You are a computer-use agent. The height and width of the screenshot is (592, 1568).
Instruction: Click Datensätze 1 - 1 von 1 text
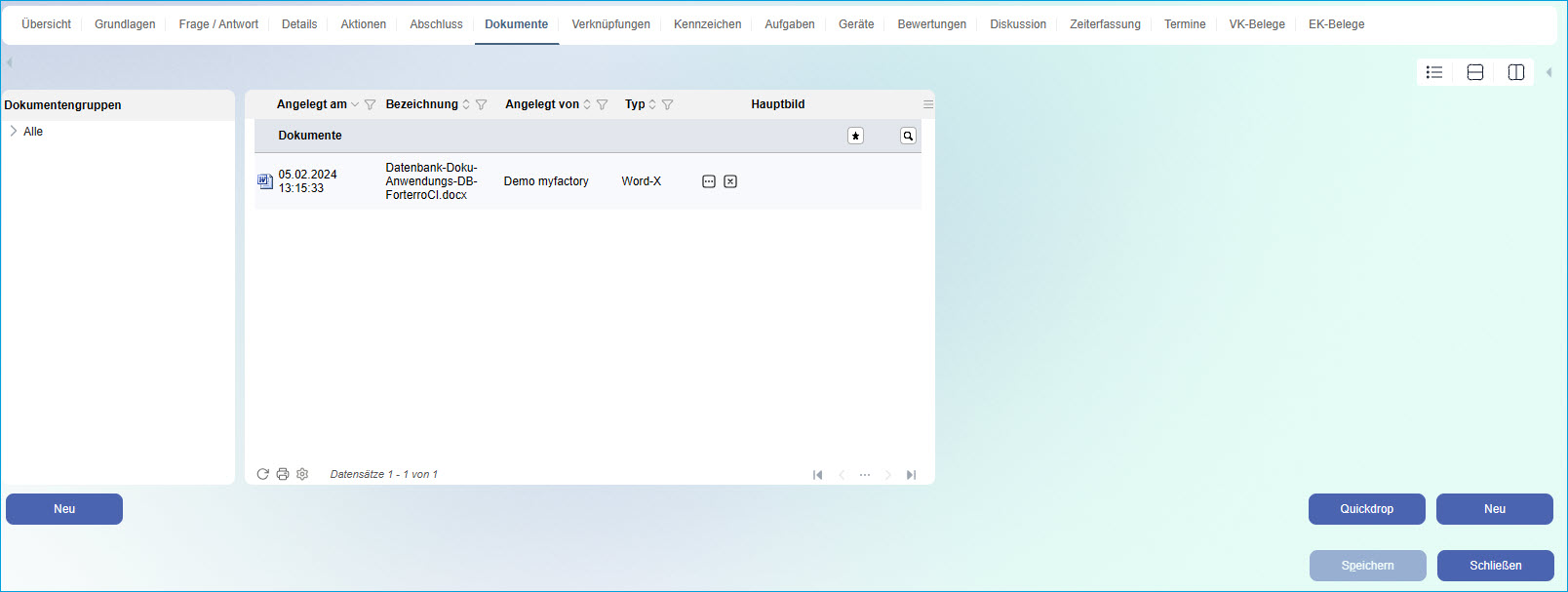384,475
